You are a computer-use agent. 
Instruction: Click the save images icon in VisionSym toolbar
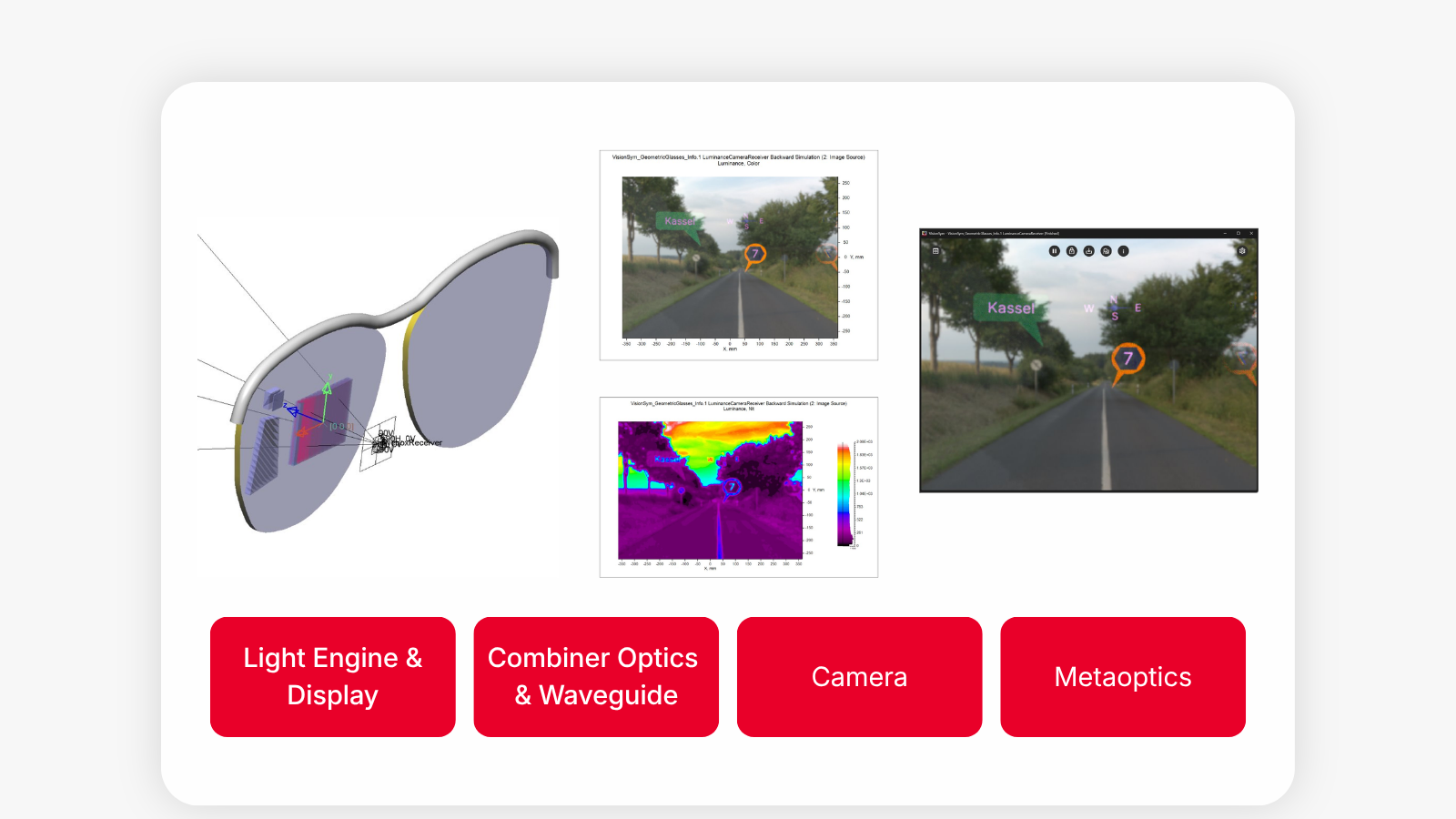(x=1106, y=251)
